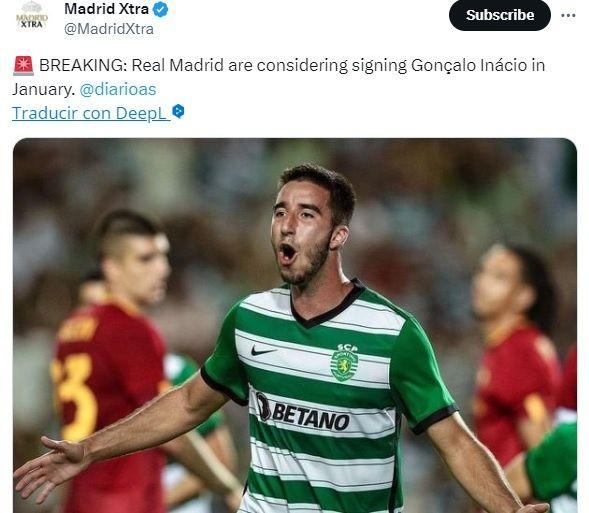
Task: Click the Betano sponsor logo on the jersey
Action: [303, 412]
